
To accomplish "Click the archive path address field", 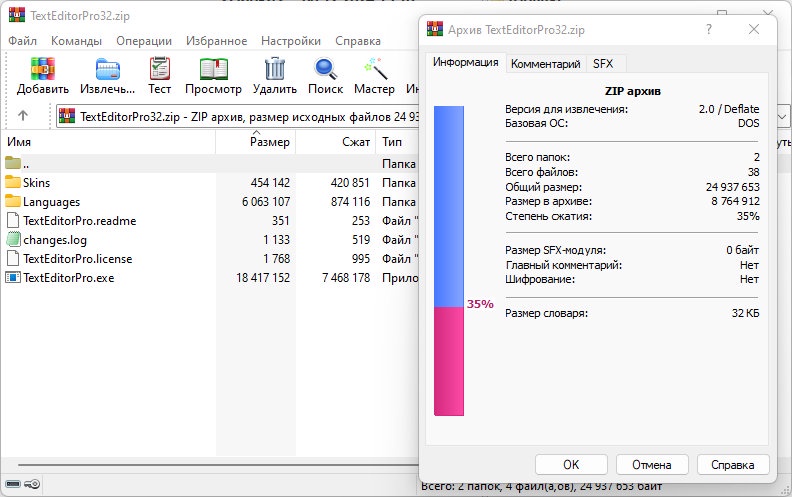I will (x=237, y=117).
